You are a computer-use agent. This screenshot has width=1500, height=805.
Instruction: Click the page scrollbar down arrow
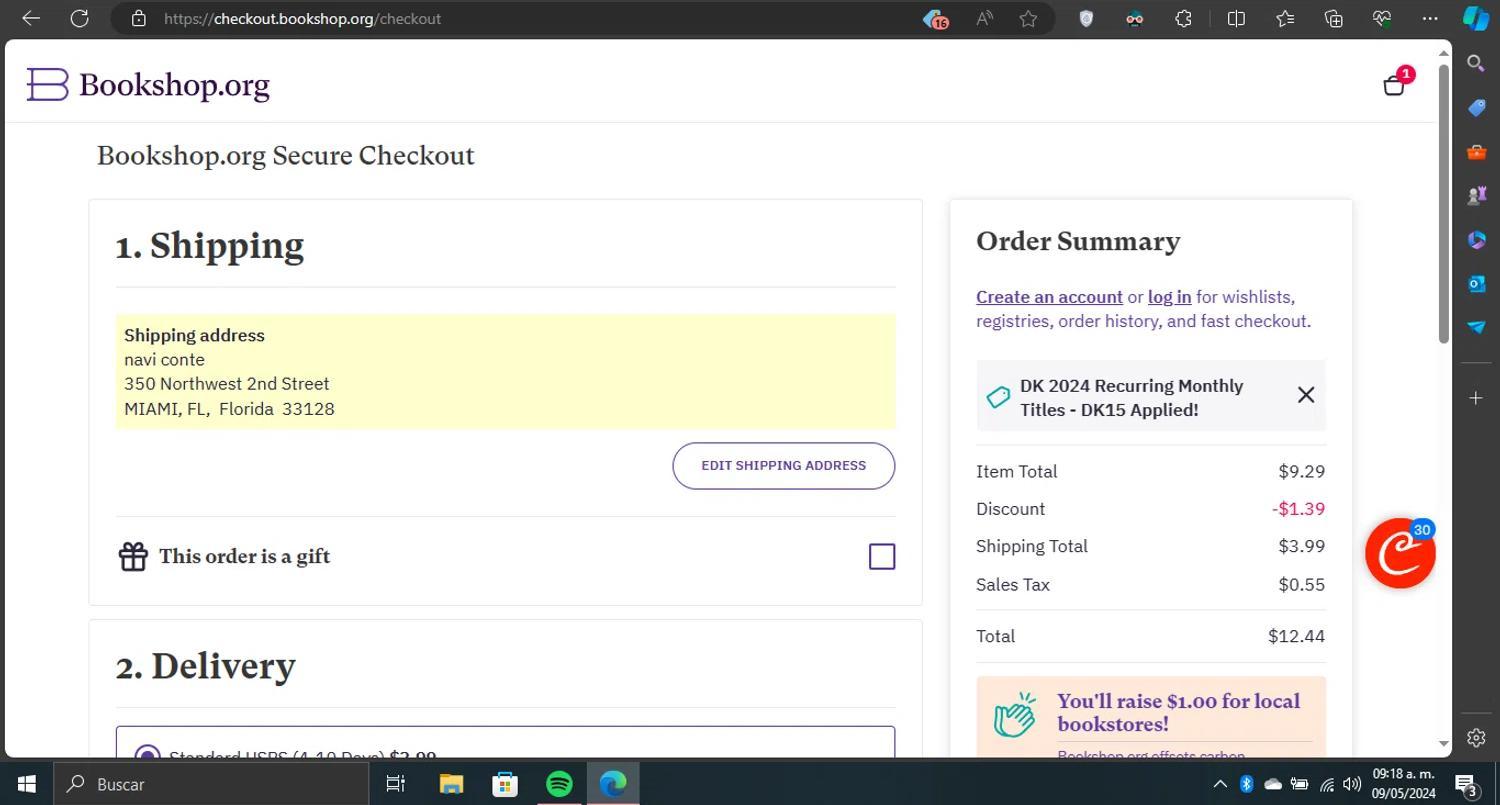1443,744
